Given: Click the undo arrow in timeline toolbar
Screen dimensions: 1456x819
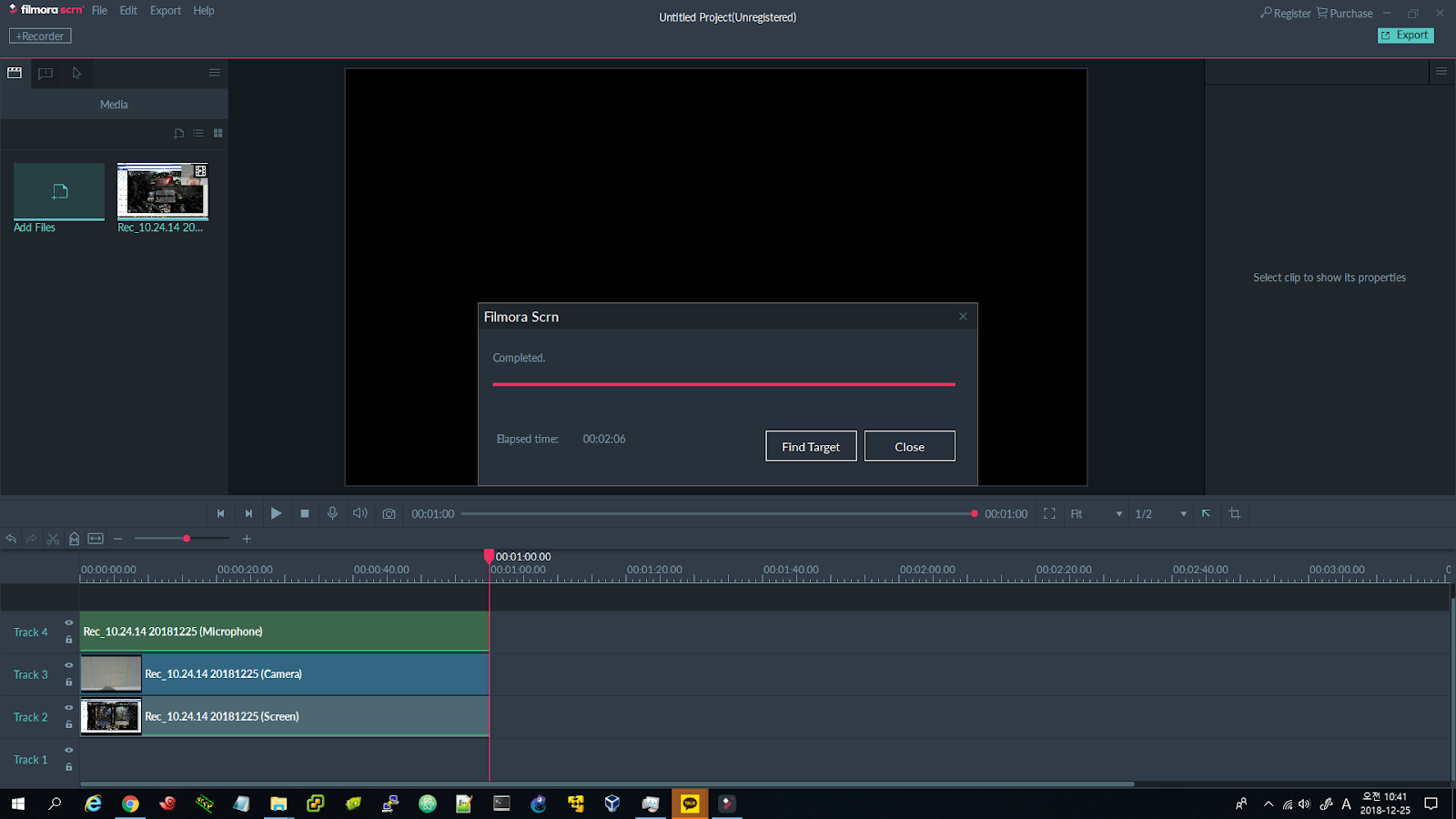Looking at the screenshot, I should (x=11, y=539).
